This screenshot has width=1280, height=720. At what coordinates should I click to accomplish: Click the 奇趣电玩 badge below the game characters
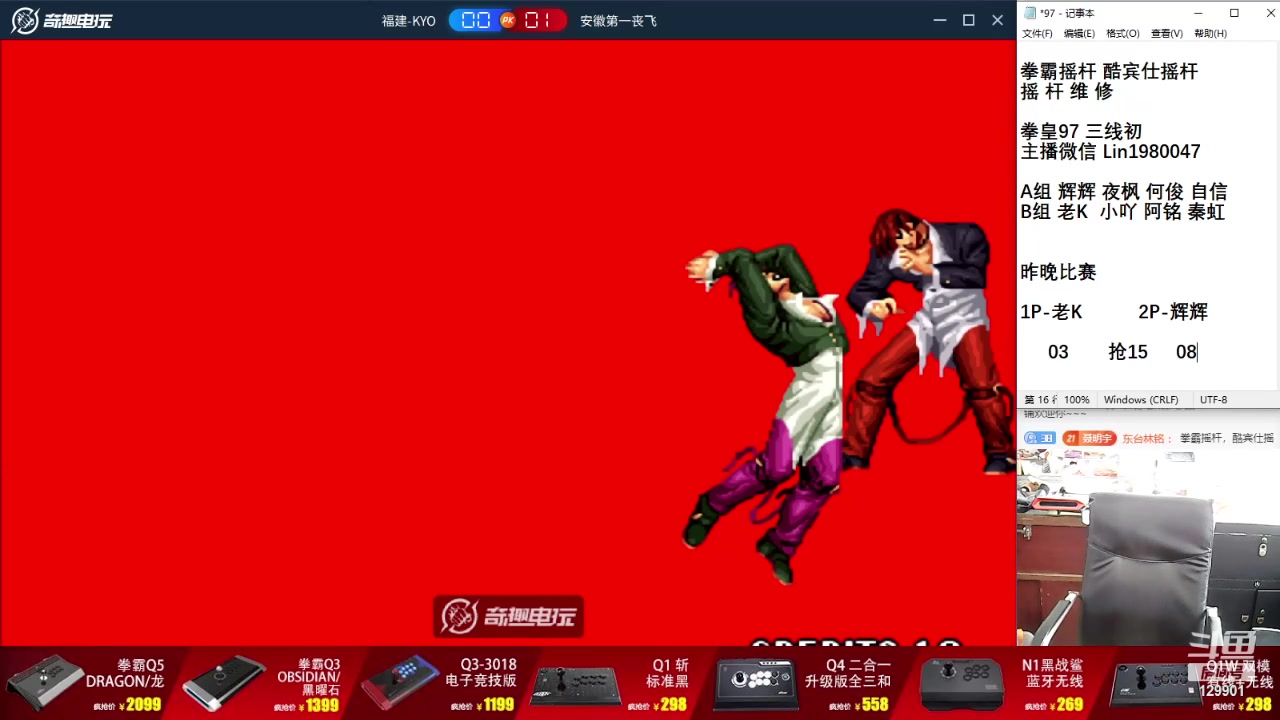tap(508, 616)
